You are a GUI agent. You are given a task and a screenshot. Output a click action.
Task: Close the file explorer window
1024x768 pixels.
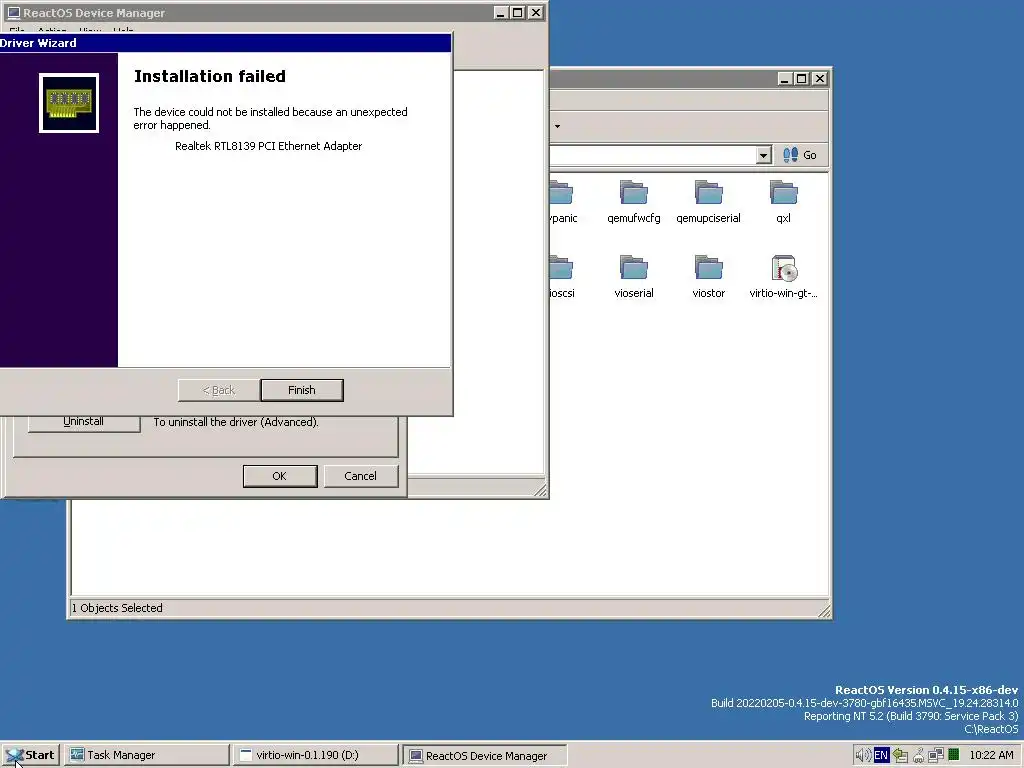point(820,79)
